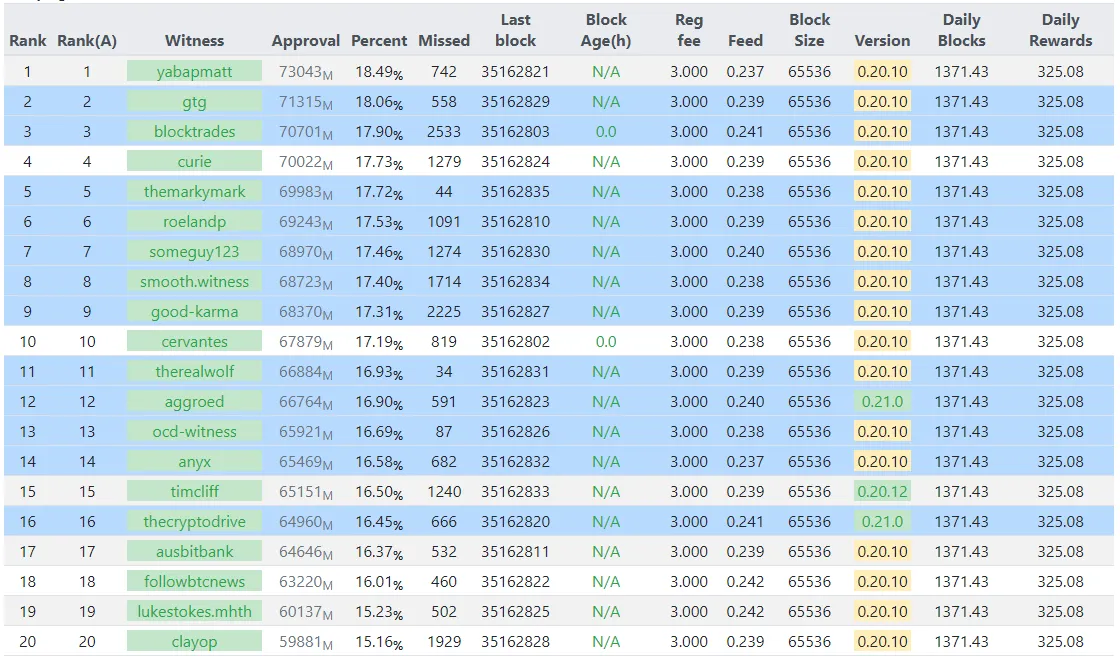
Task: Click the blocktrades witness name
Action: (x=194, y=131)
